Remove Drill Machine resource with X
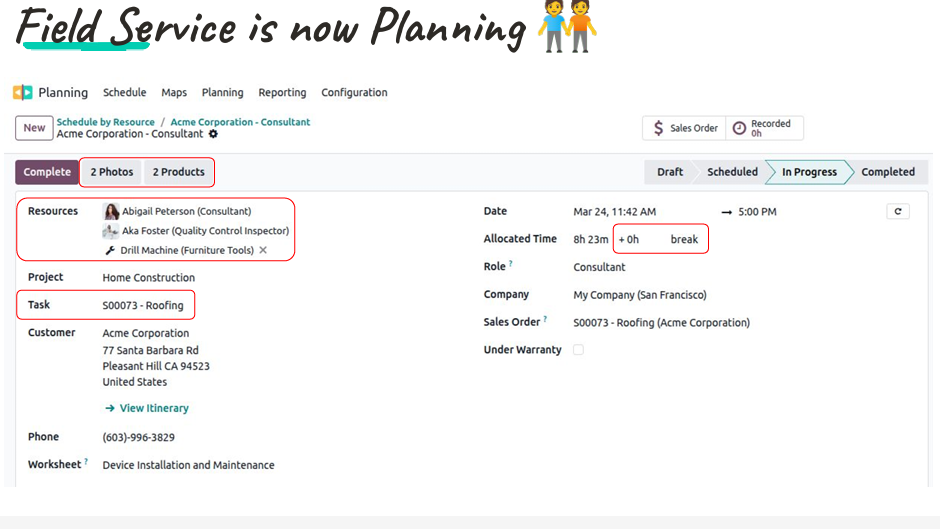Image resolution: width=940 pixels, height=529 pixels. pos(263,250)
